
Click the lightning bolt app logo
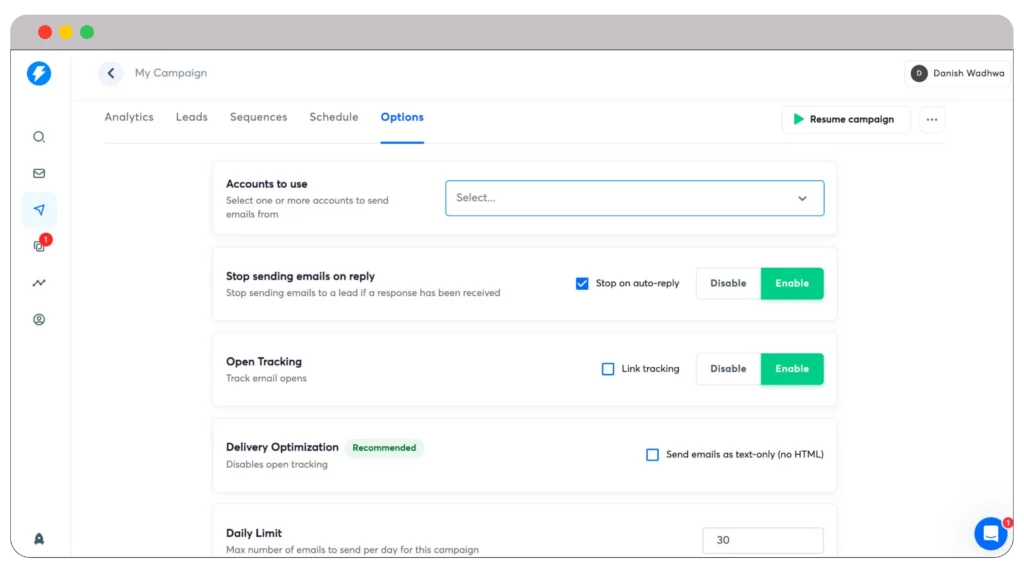point(38,74)
